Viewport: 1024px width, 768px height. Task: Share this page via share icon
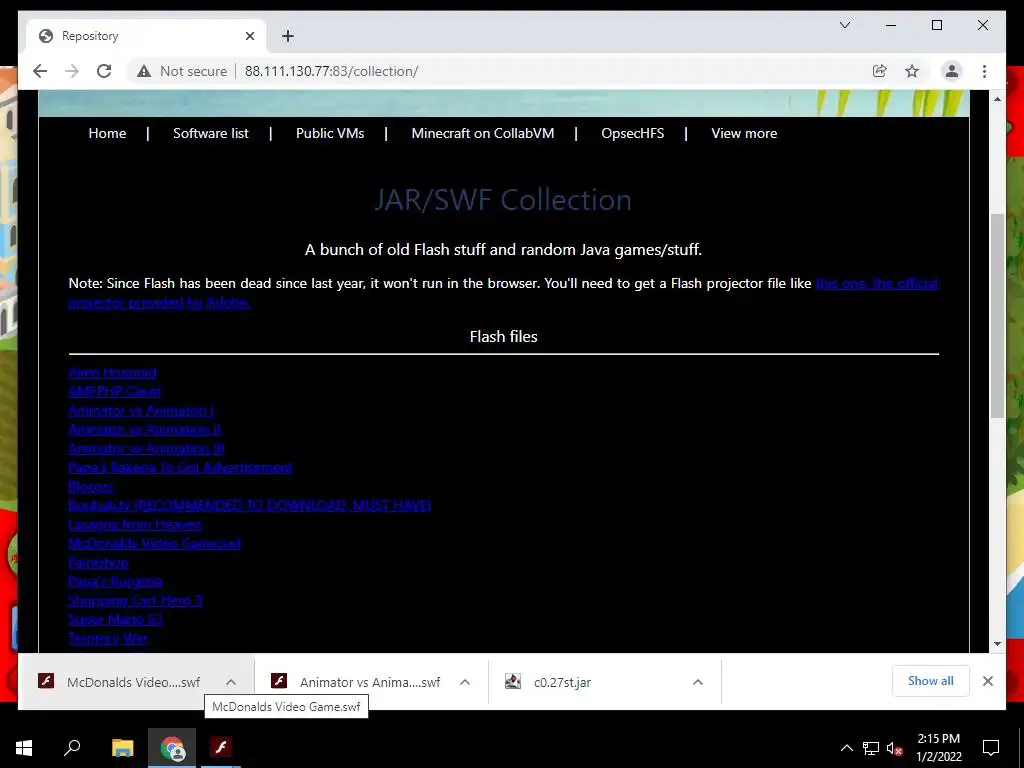pyautogui.click(x=880, y=71)
